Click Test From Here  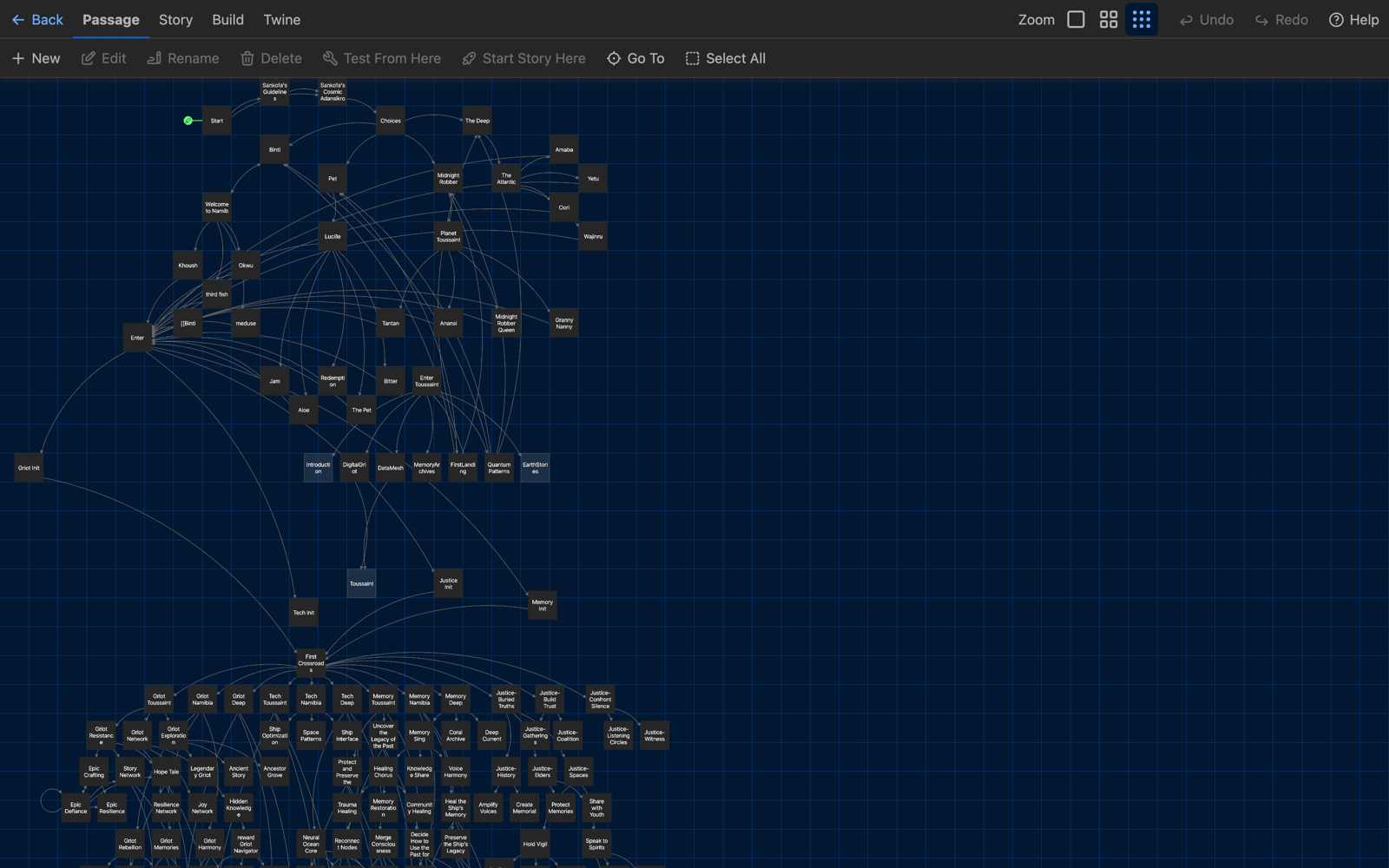pos(382,58)
